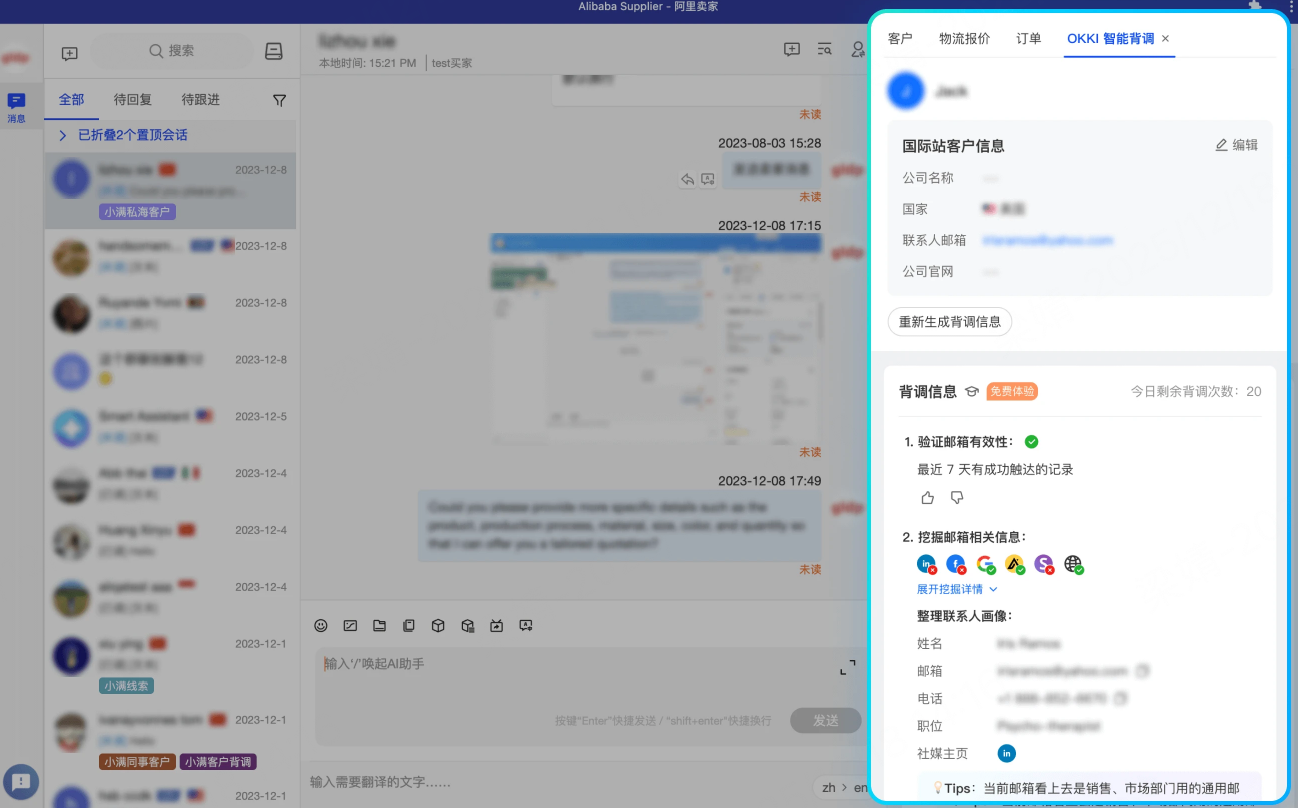This screenshot has height=808, width=1298.
Task: Expand the message input to full size
Action: pos(847,666)
